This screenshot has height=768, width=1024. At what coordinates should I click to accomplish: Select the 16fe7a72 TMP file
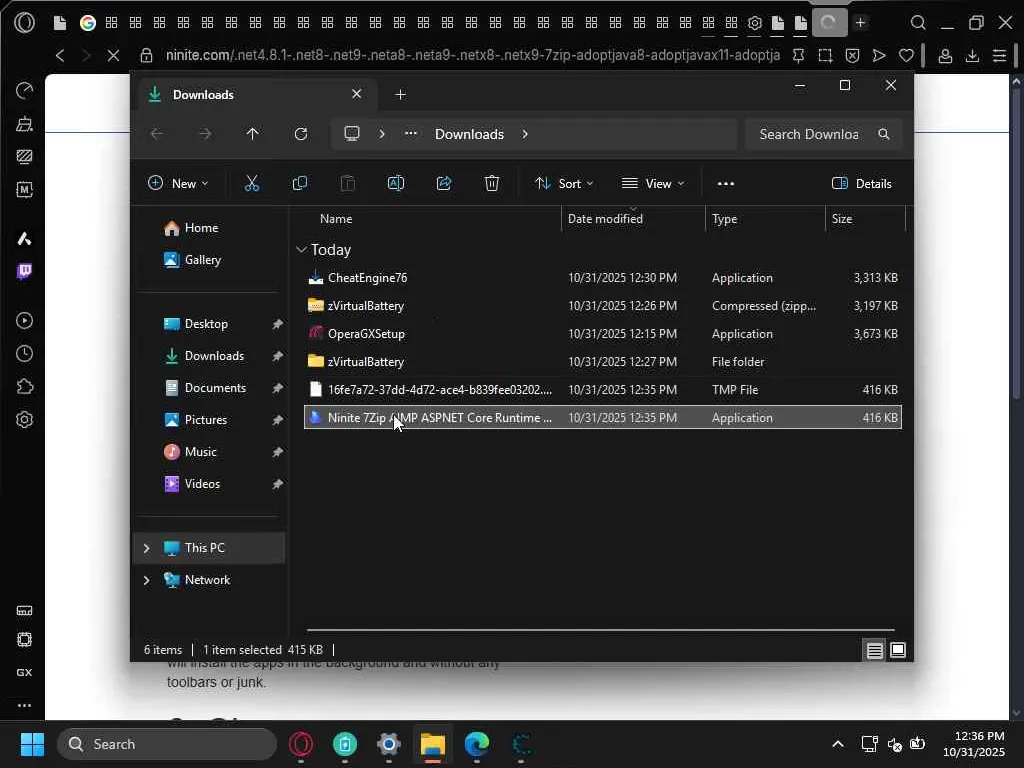click(x=603, y=390)
